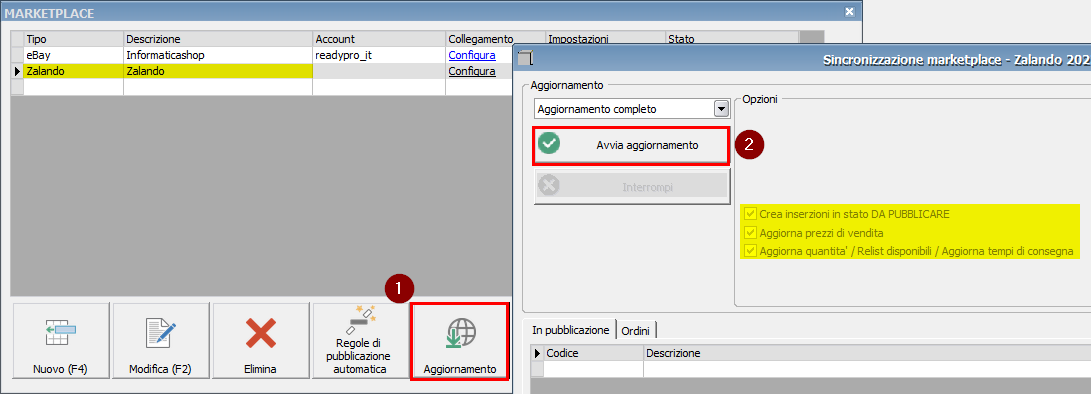Viewport: 1091px width, 394px height.
Task: Open the eBay Configura link
Action: 472,55
